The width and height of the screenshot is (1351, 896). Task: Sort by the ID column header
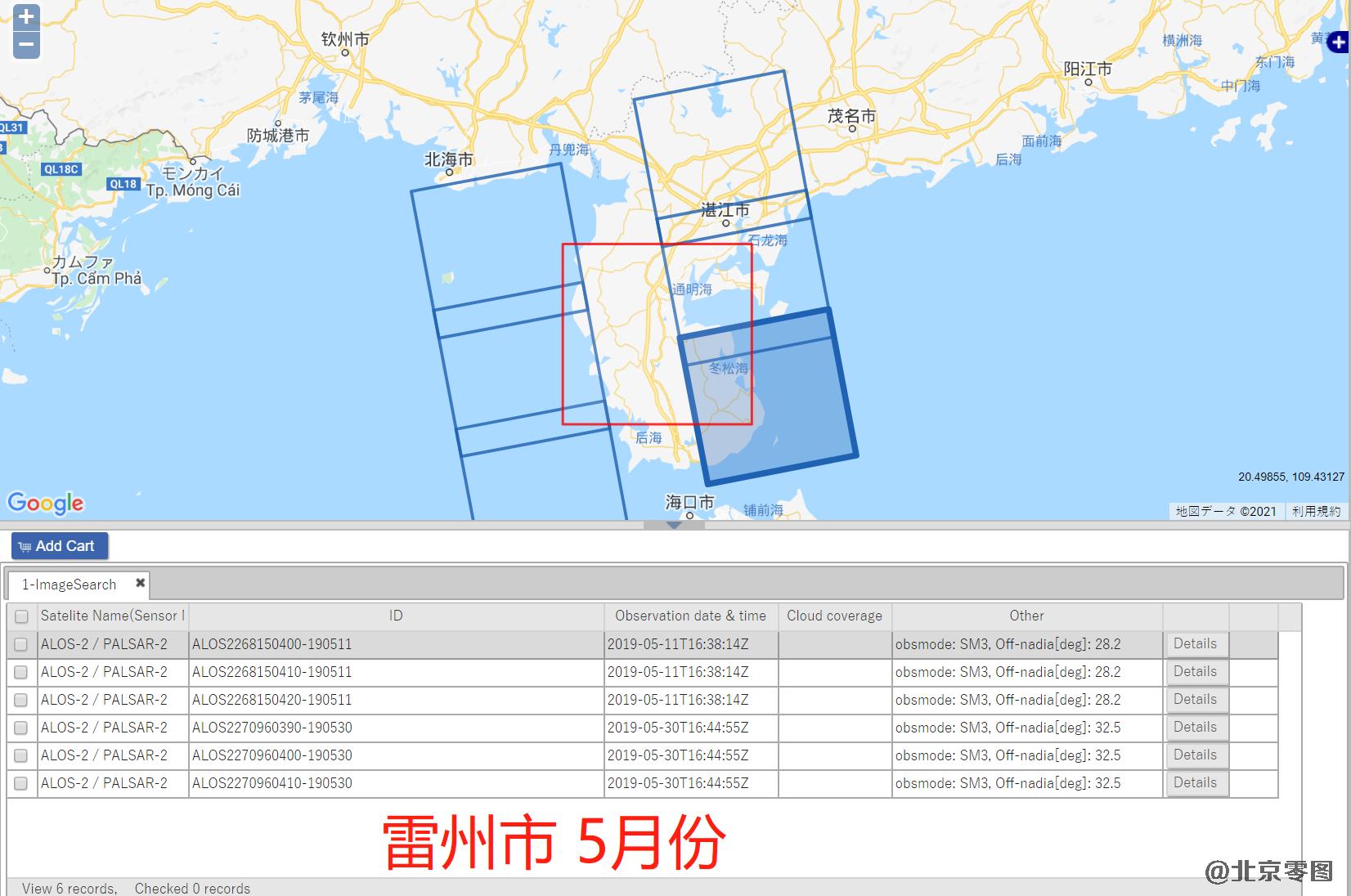click(x=396, y=616)
